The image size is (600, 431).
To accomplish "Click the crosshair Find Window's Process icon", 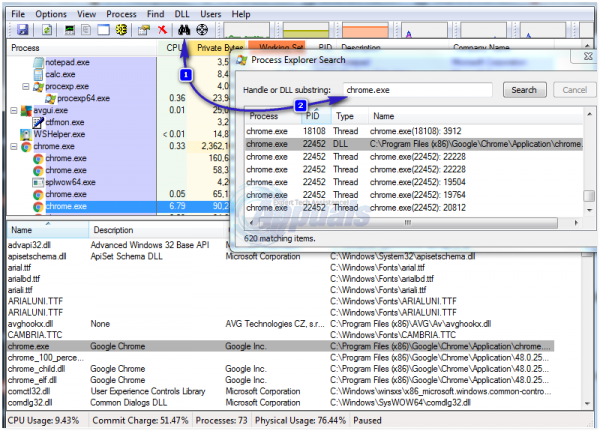I will click(202, 30).
